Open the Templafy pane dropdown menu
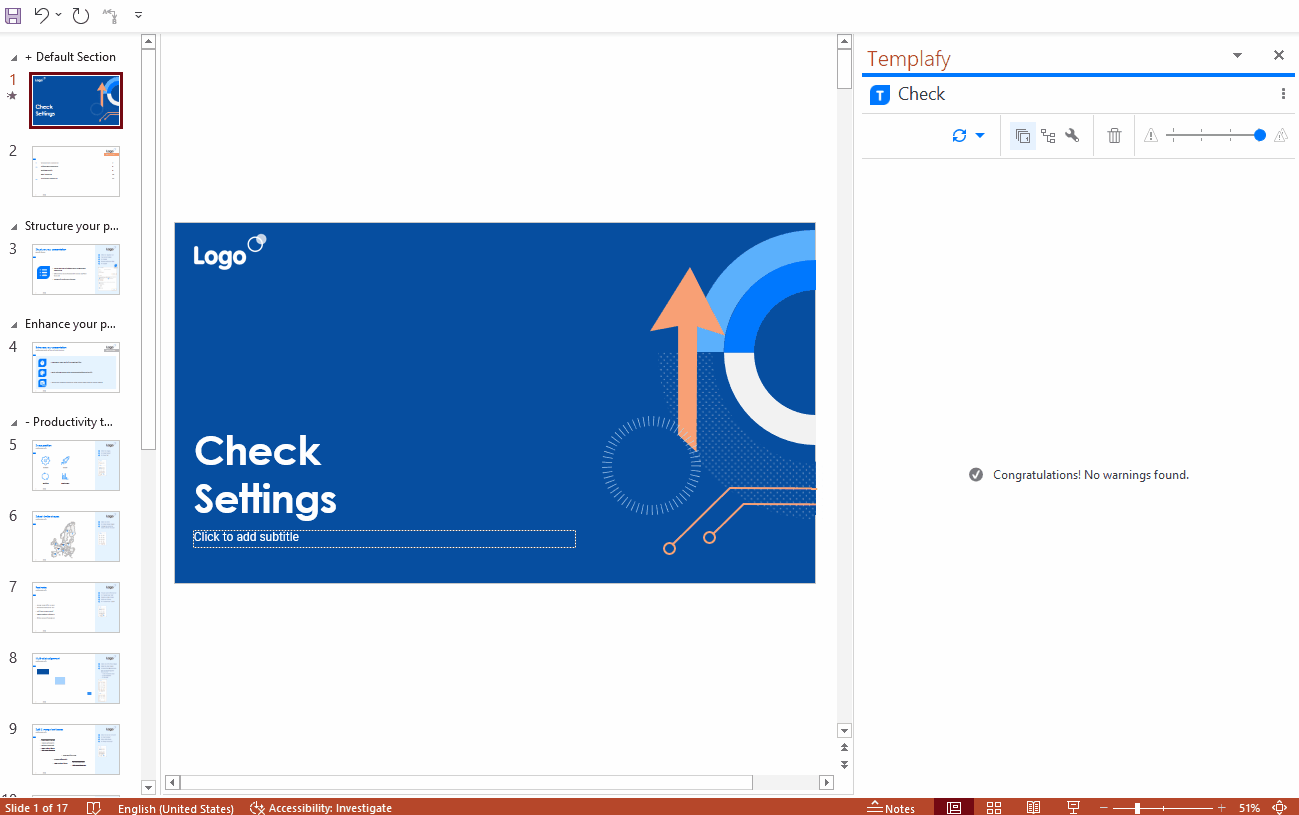This screenshot has height=815, width=1299. coord(1237,55)
